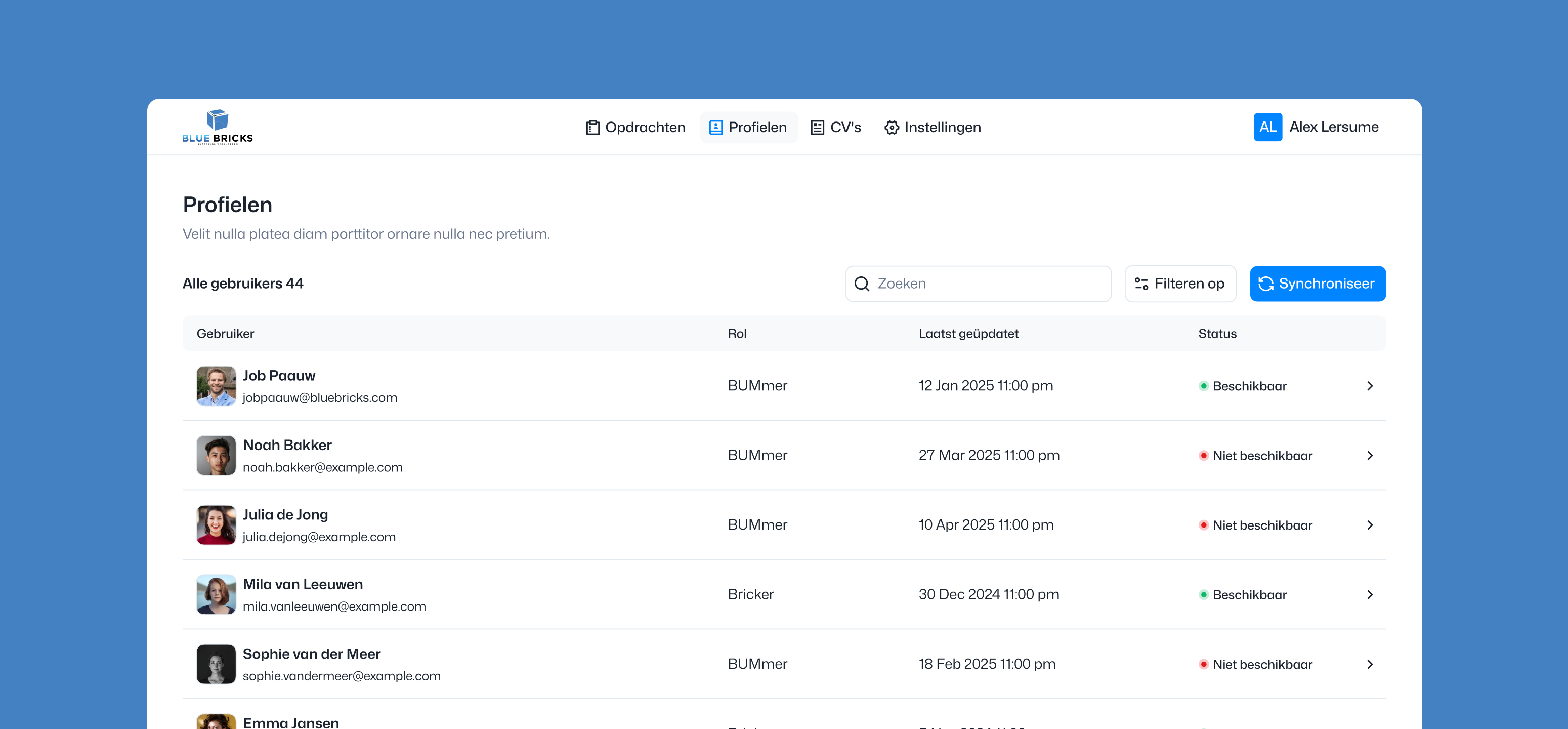Focus the Zoeken search field

tap(978, 283)
